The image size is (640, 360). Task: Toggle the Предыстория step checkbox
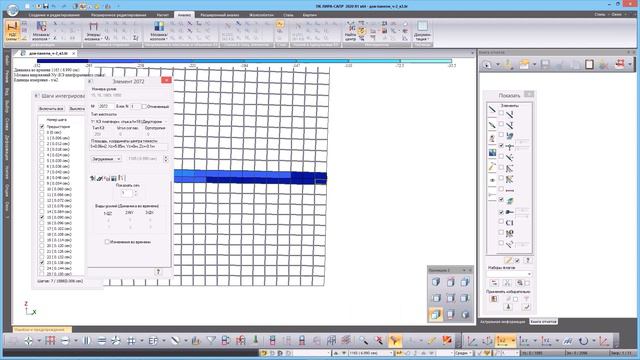click(x=42, y=127)
